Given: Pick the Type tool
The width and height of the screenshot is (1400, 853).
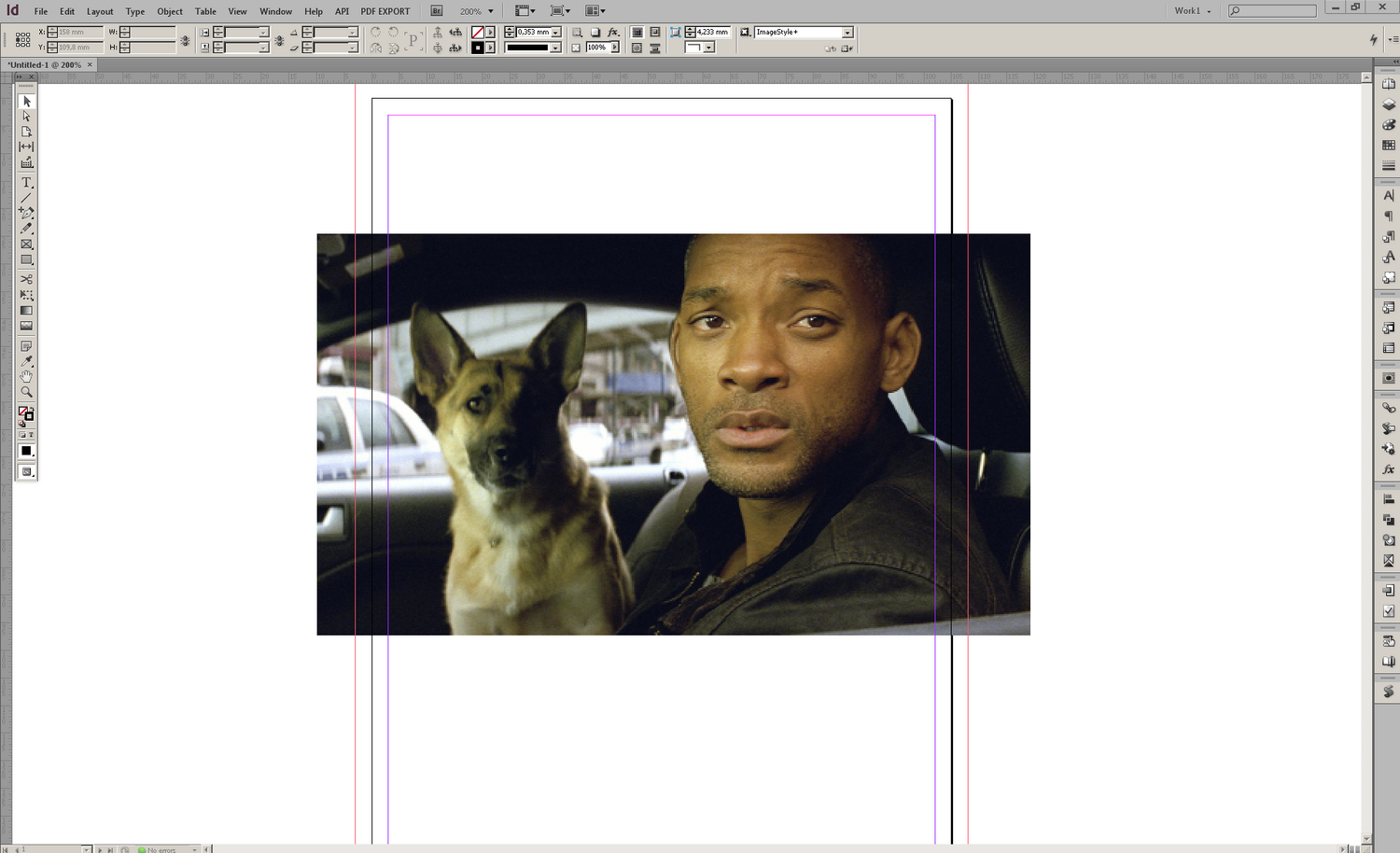Looking at the screenshot, I should click(26, 183).
